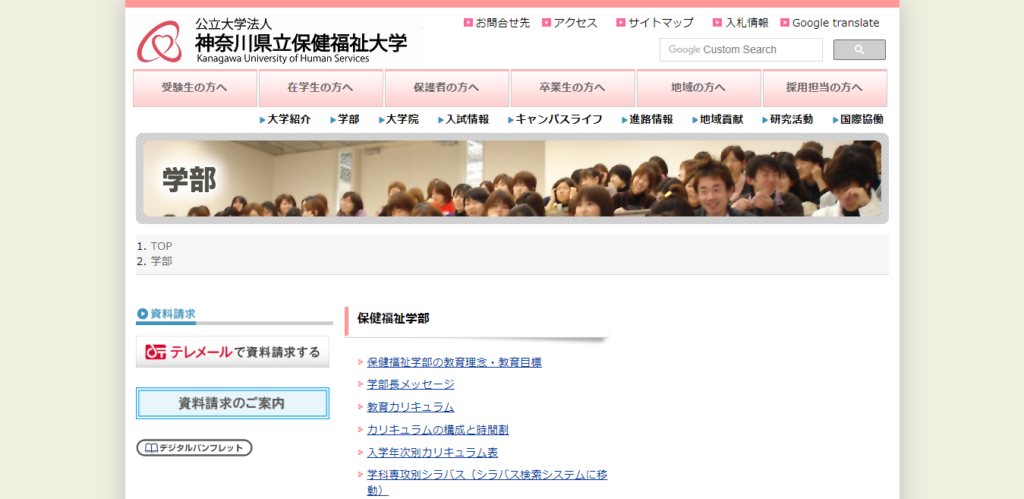The height and width of the screenshot is (499, 1024).
Task: Click the Google Custom Search field
Action: [741, 50]
